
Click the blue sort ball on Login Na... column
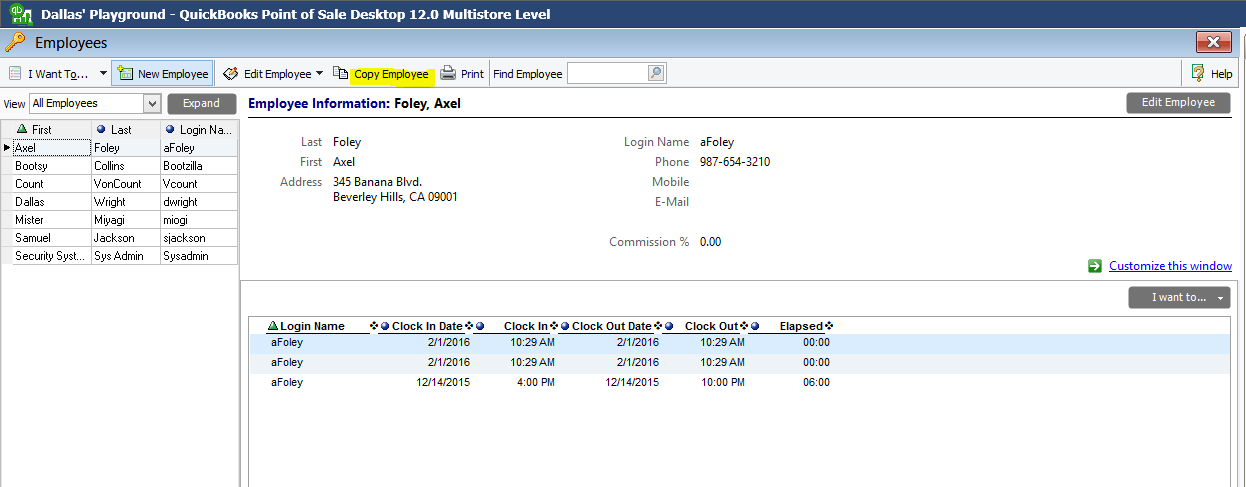coord(169,130)
